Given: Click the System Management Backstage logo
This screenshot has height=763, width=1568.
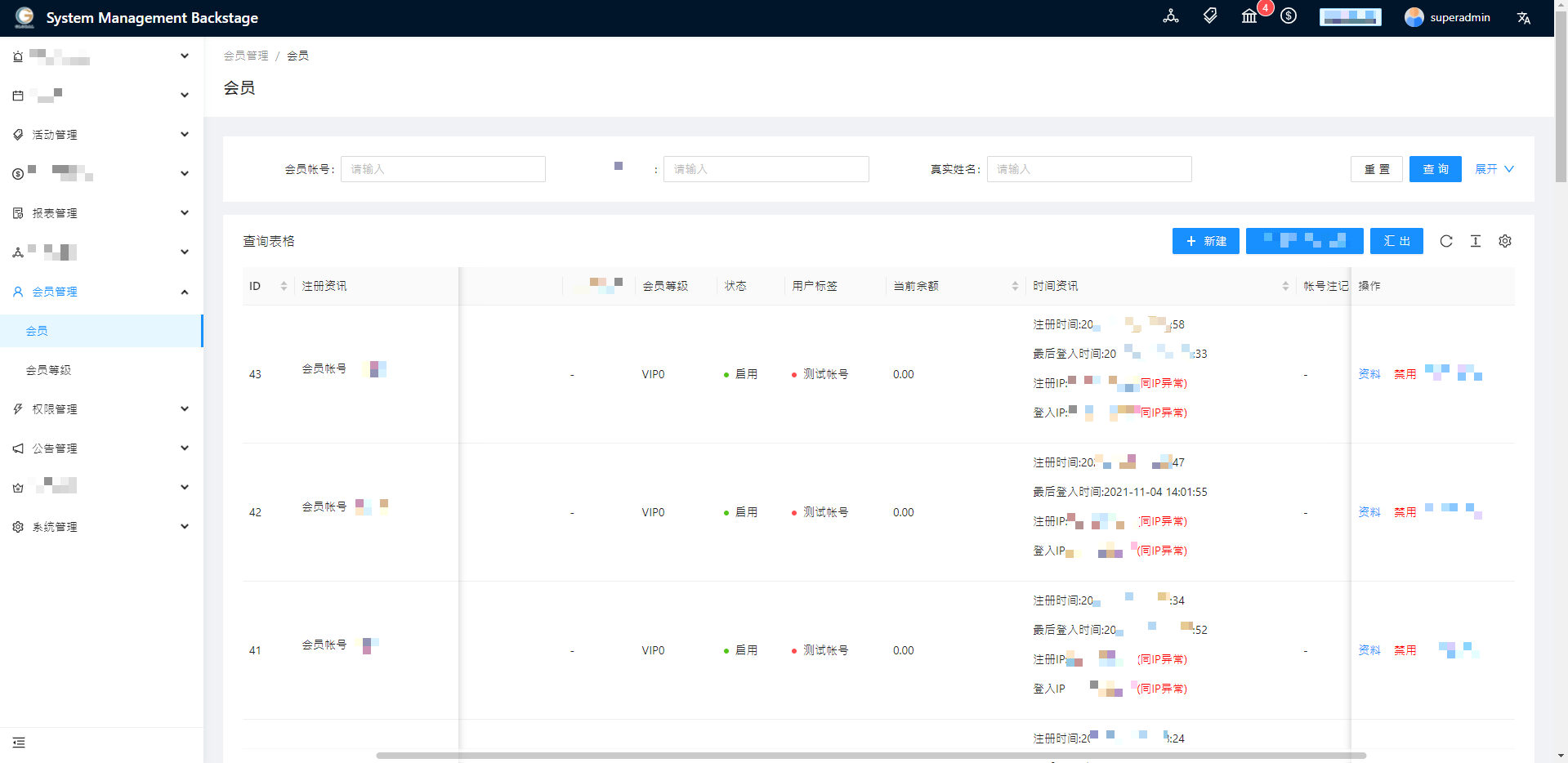Looking at the screenshot, I should point(25,17).
